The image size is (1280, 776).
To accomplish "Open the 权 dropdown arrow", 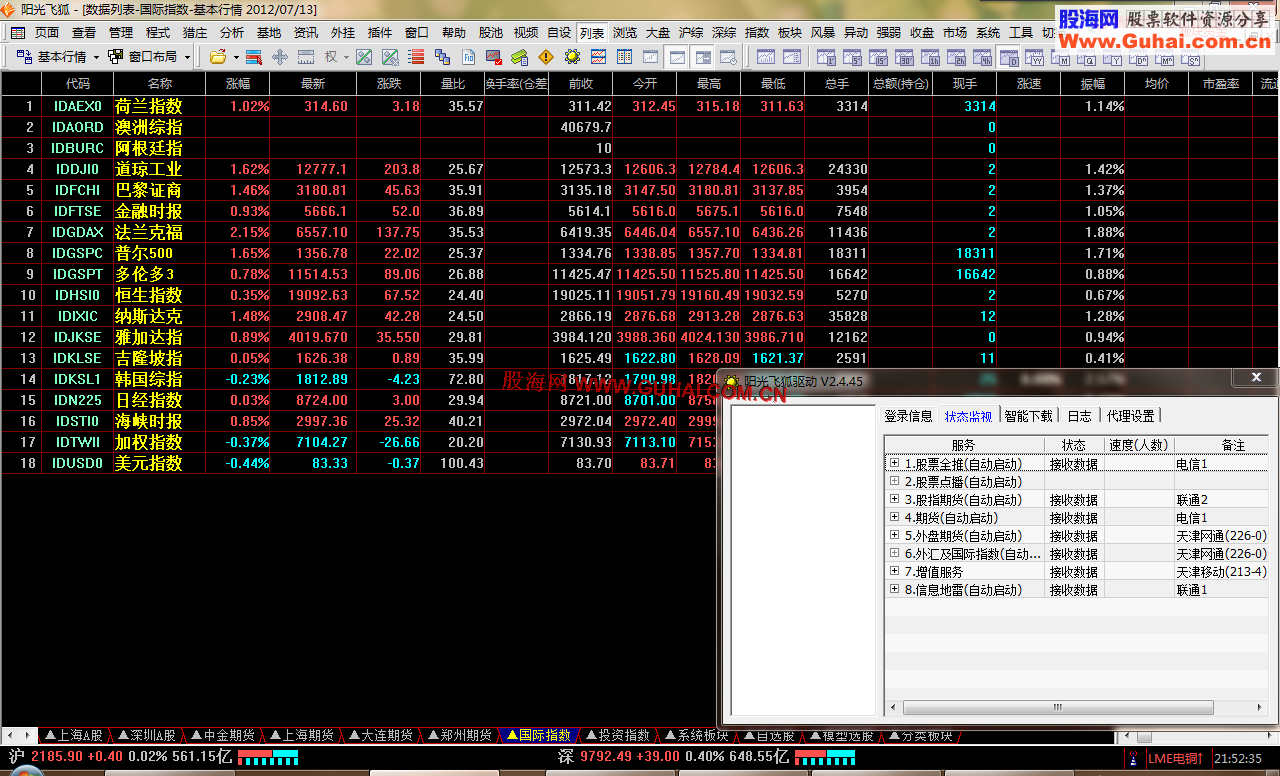I will tap(345, 57).
